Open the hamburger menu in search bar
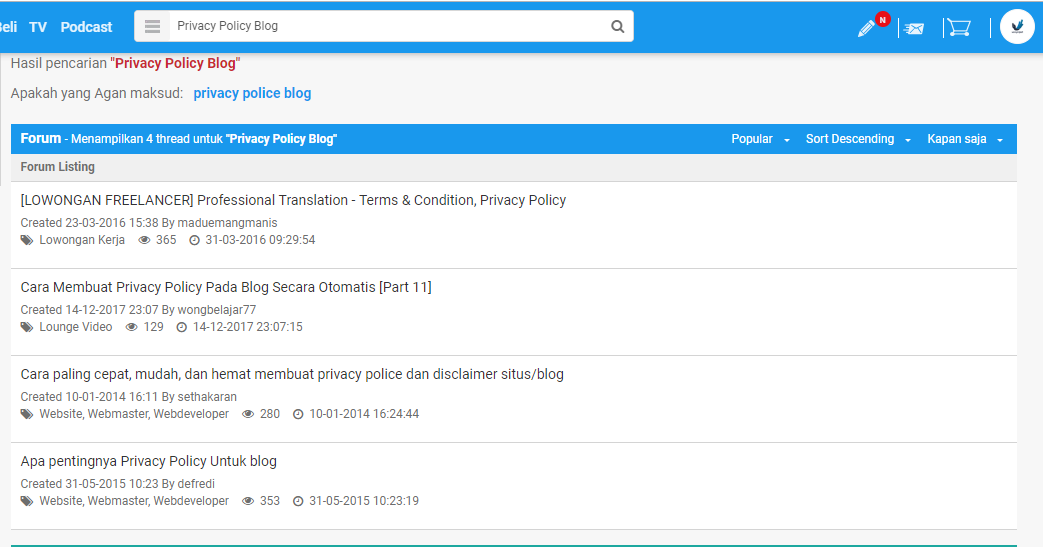This screenshot has height=547, width=1043. 152,27
